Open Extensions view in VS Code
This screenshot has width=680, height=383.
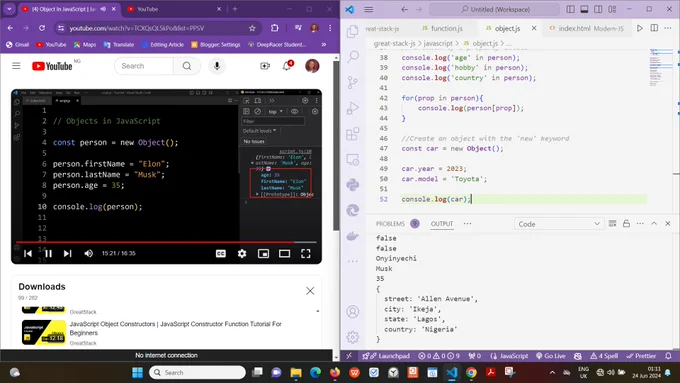point(353,133)
